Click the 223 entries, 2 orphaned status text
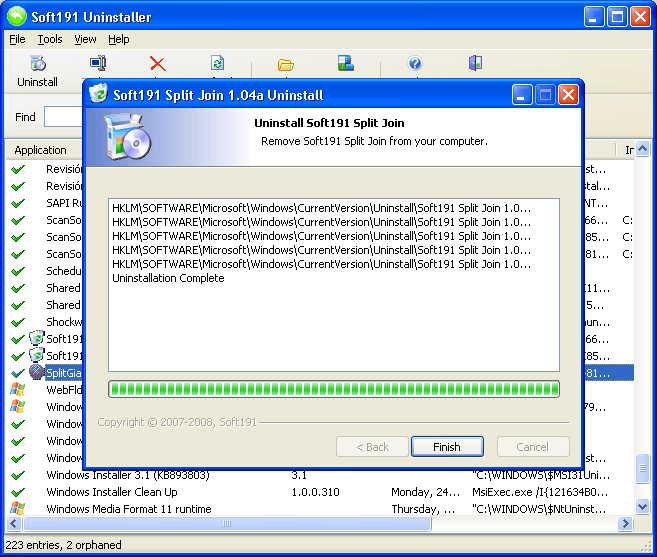657x557 pixels. 63,545
